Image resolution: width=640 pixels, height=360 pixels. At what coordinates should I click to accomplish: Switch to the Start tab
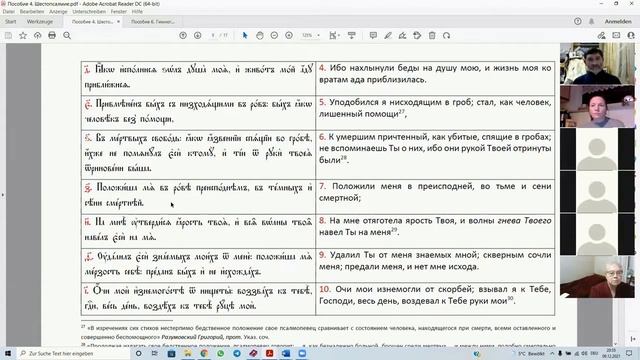[11, 21]
